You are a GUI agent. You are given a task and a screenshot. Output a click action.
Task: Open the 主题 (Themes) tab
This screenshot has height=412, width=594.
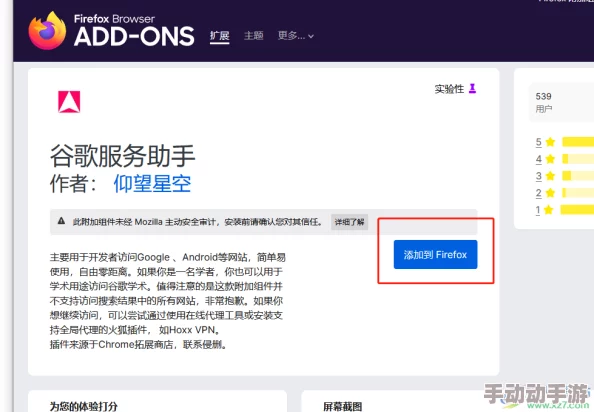coord(253,36)
